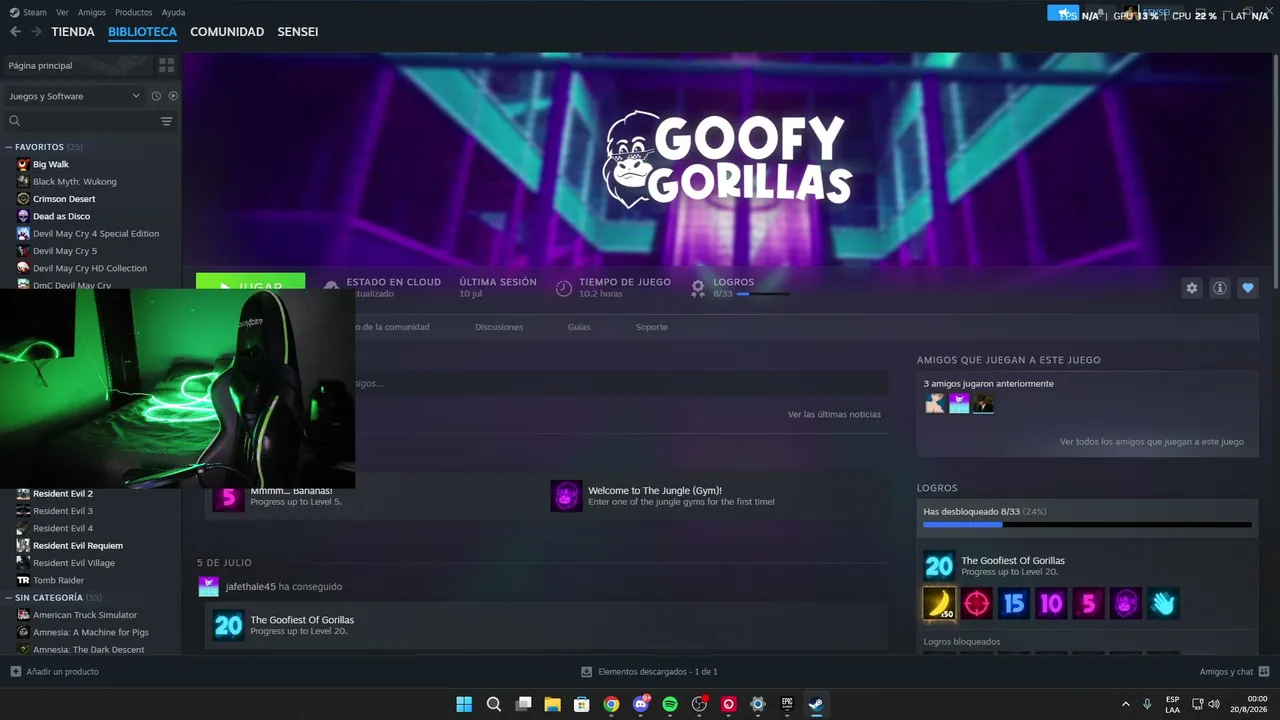Open the TIENDA tab
This screenshot has width=1280, height=720.
click(x=73, y=32)
